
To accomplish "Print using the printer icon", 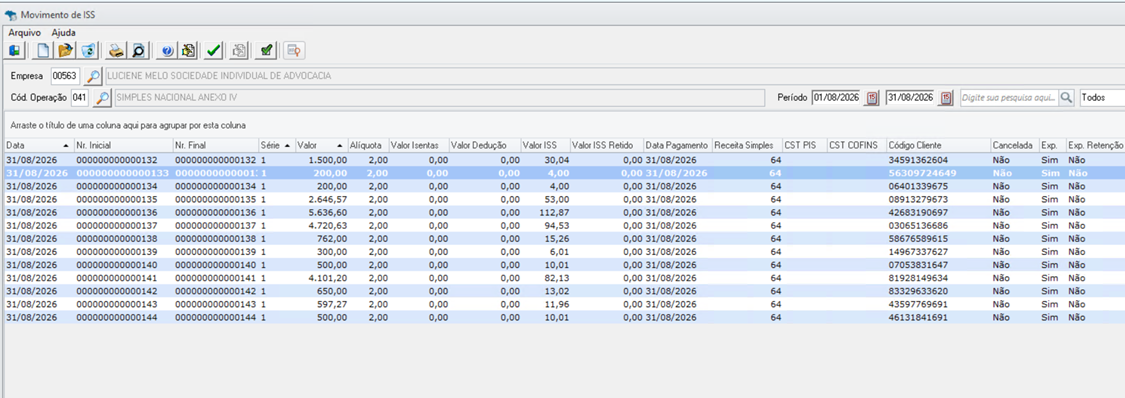I will tap(116, 50).
